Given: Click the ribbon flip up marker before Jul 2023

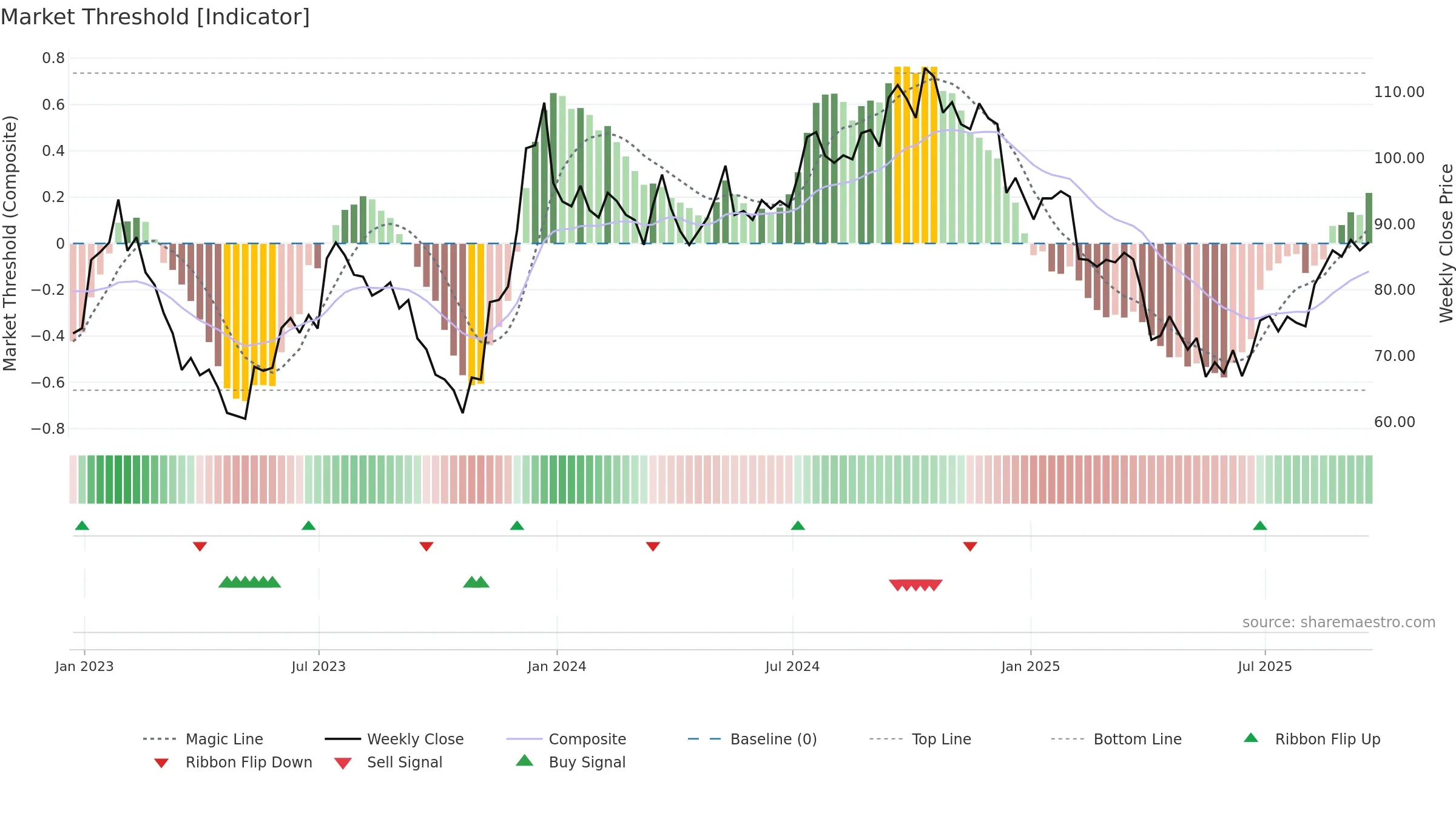Looking at the screenshot, I should [x=308, y=525].
